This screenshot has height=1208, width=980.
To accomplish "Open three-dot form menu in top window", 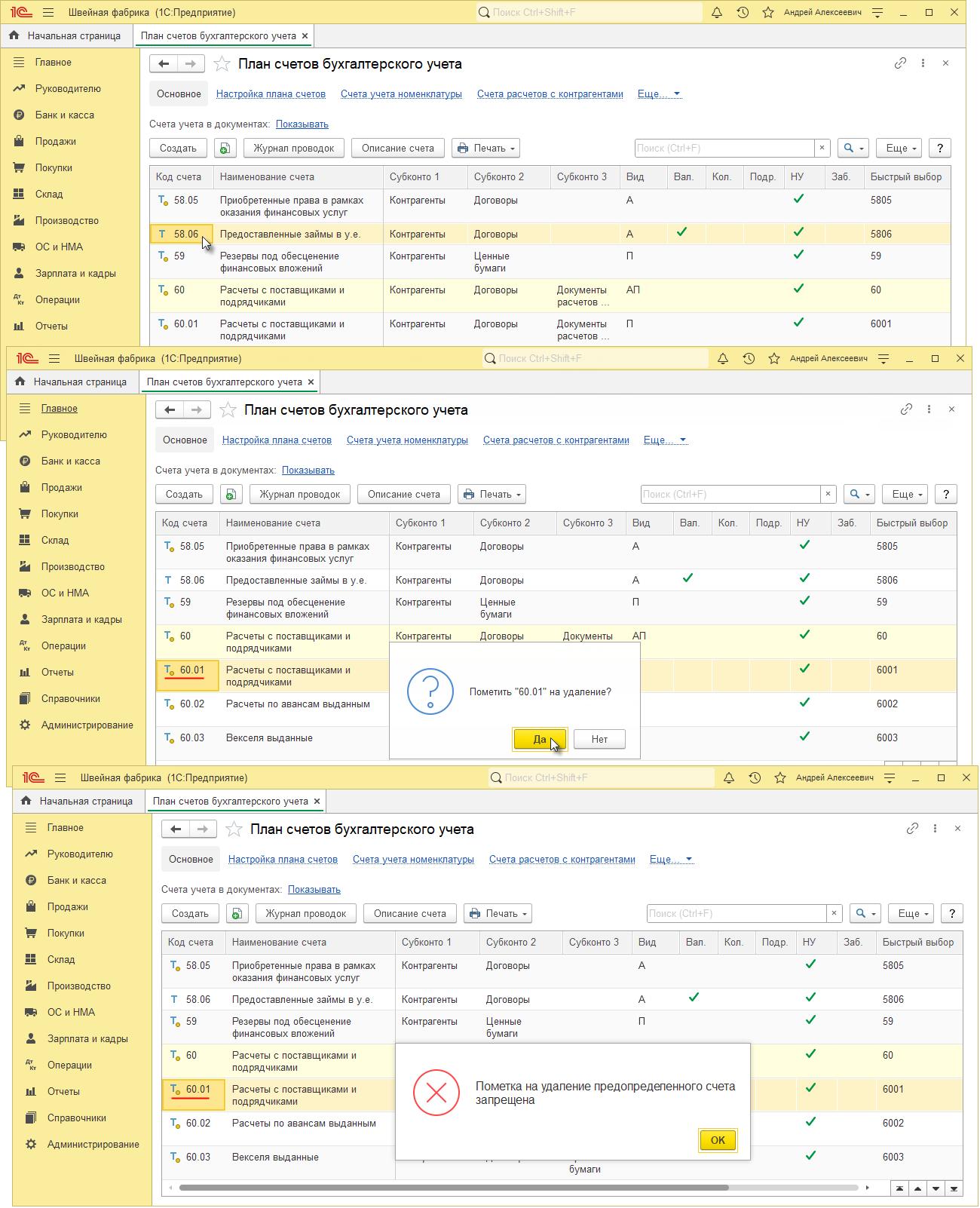I will click(x=923, y=63).
